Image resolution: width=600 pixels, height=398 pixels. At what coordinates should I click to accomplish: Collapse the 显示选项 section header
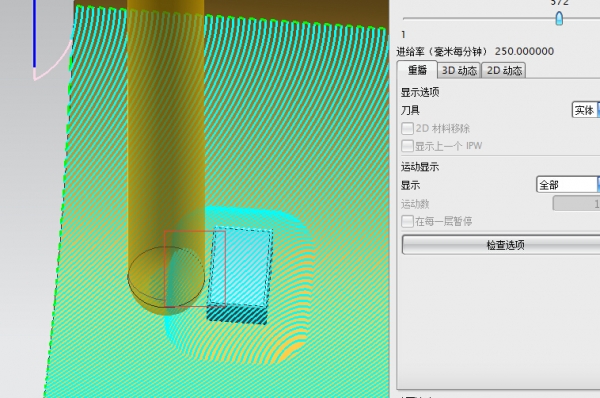tap(420, 92)
